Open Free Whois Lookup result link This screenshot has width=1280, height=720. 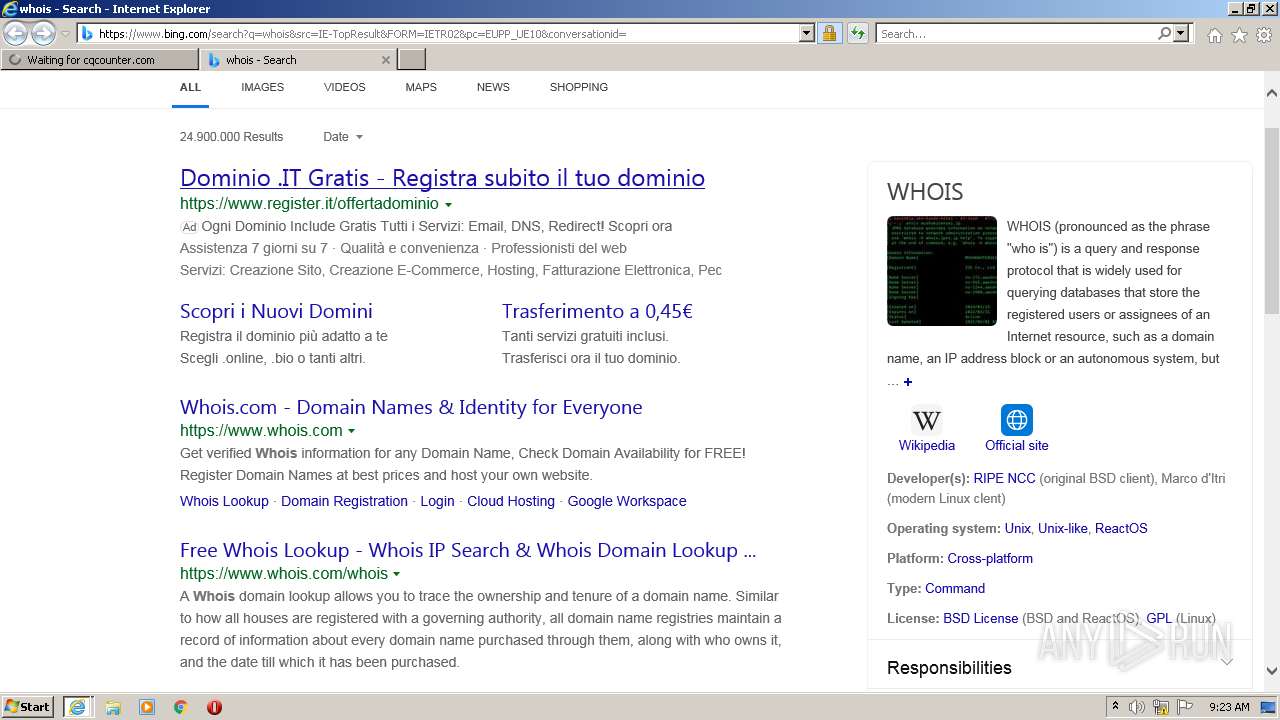(468, 550)
